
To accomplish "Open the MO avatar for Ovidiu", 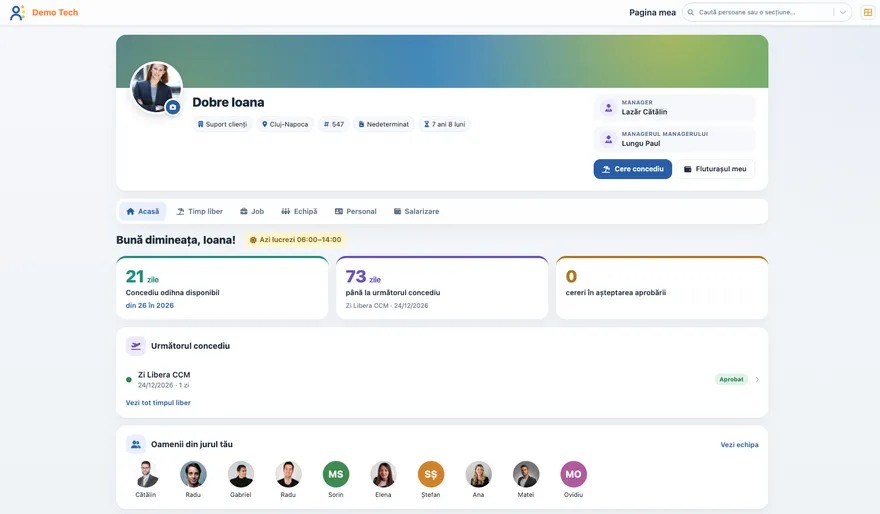I will pos(574,474).
